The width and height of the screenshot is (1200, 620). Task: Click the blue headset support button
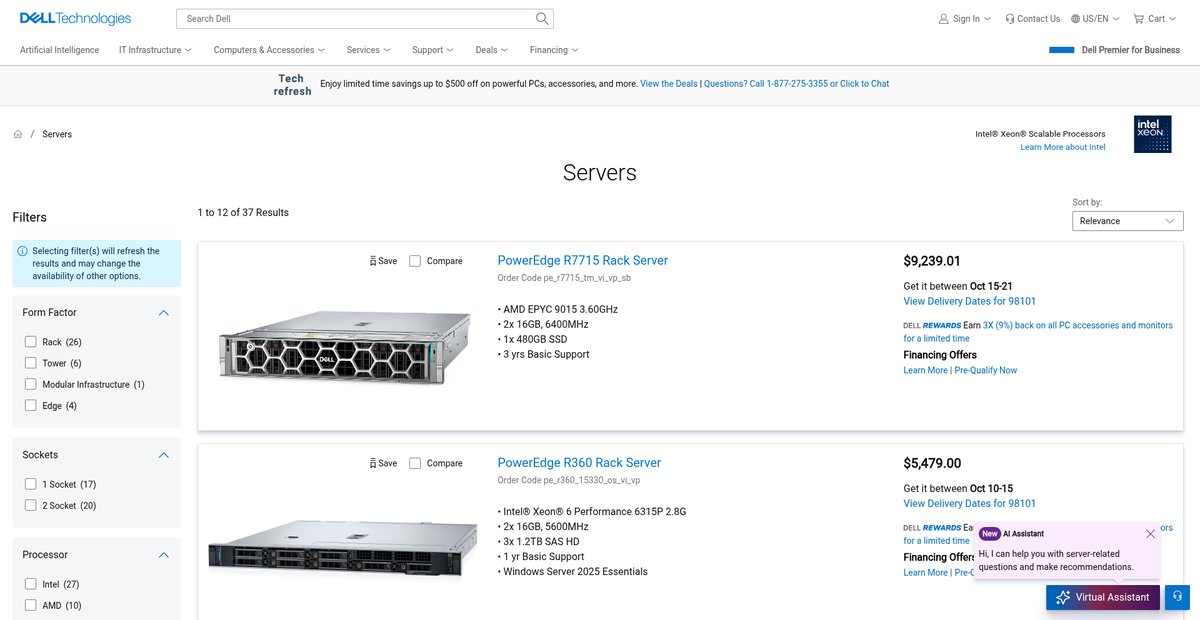click(x=1177, y=597)
